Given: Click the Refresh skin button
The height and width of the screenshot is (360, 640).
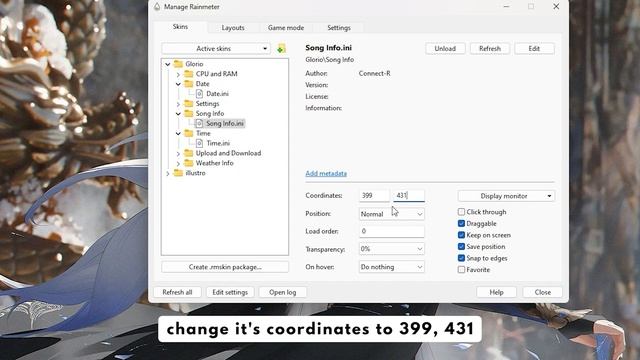Looking at the screenshot, I should 490,49.
